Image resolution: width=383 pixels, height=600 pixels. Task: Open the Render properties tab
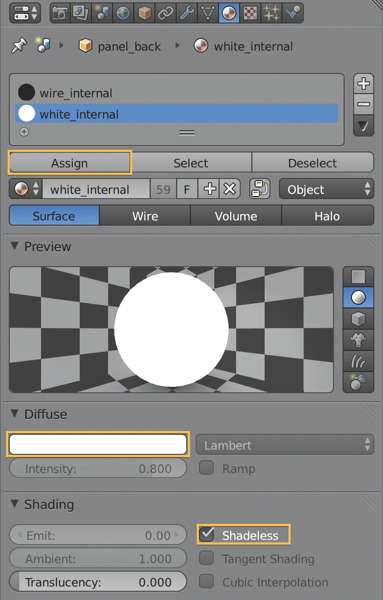[x=60, y=13]
